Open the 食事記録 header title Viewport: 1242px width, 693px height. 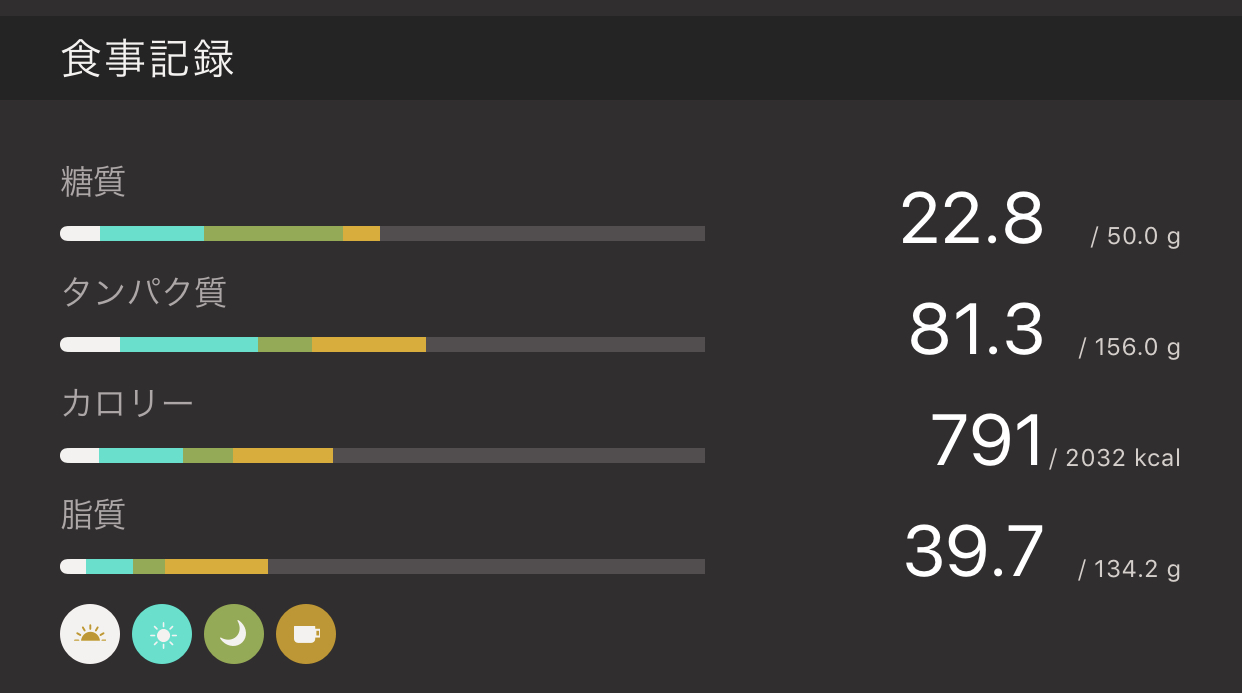148,59
